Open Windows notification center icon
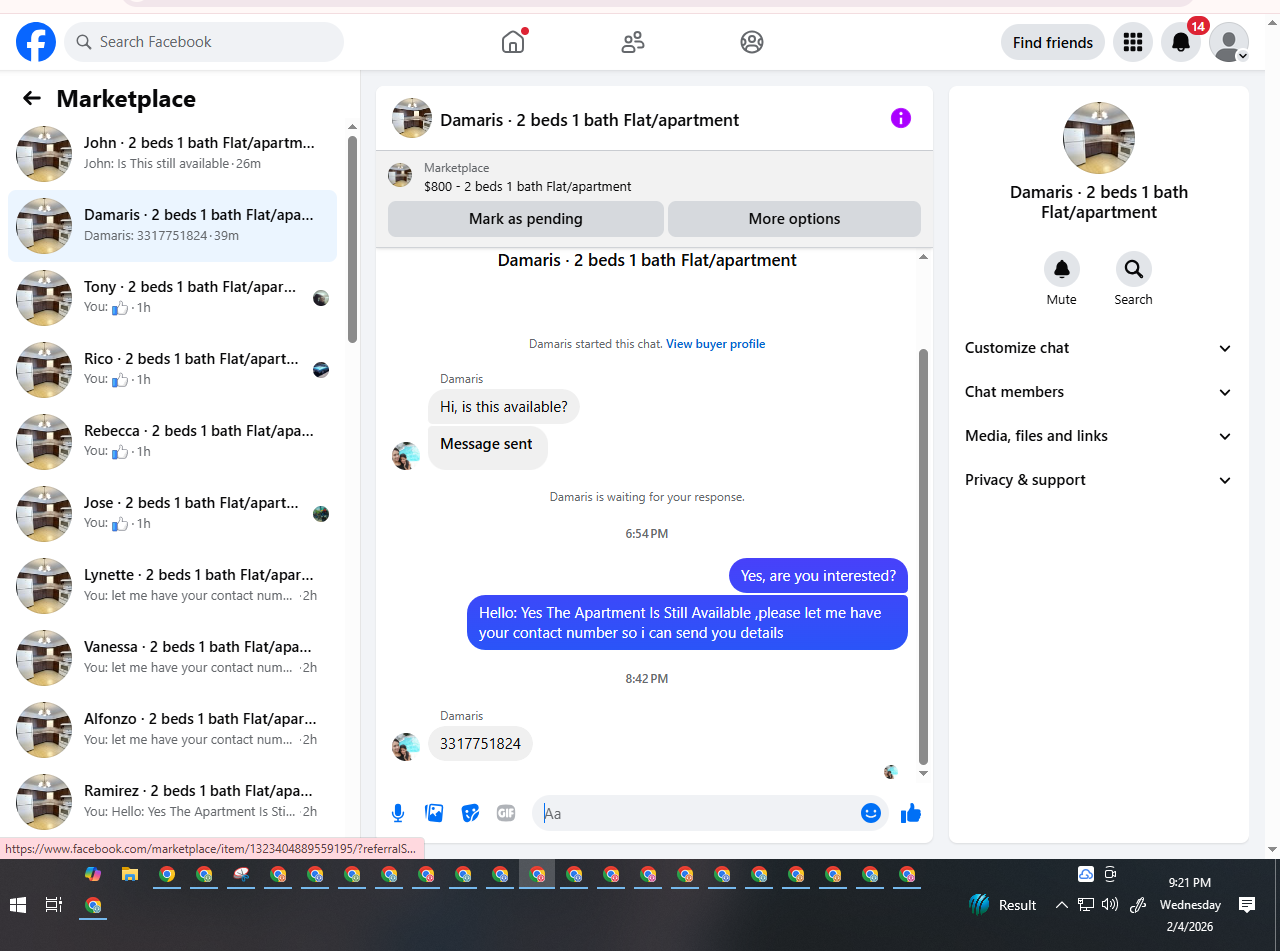The image size is (1280, 951). 1247,905
